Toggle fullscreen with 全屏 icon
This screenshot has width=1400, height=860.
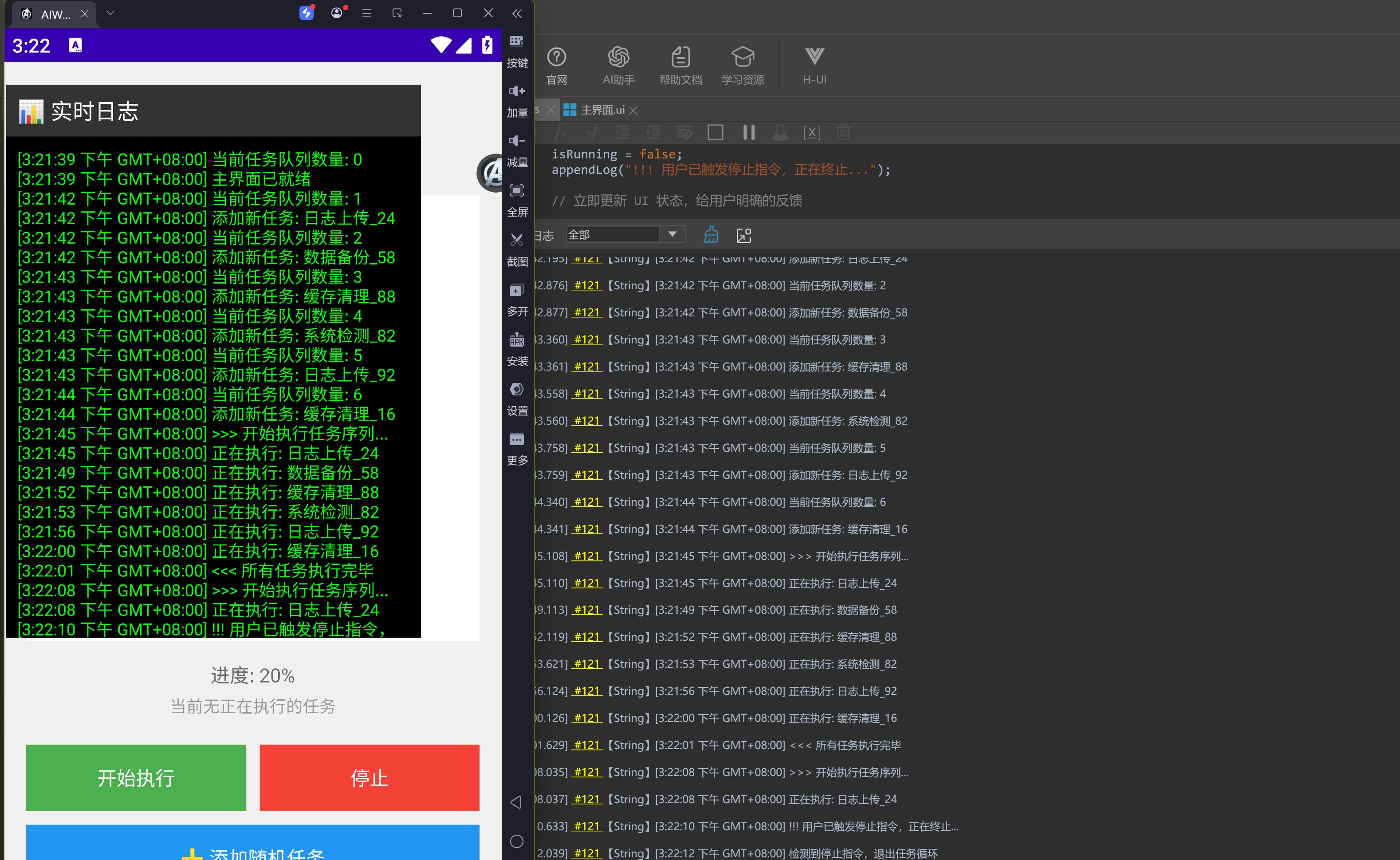[x=517, y=200]
